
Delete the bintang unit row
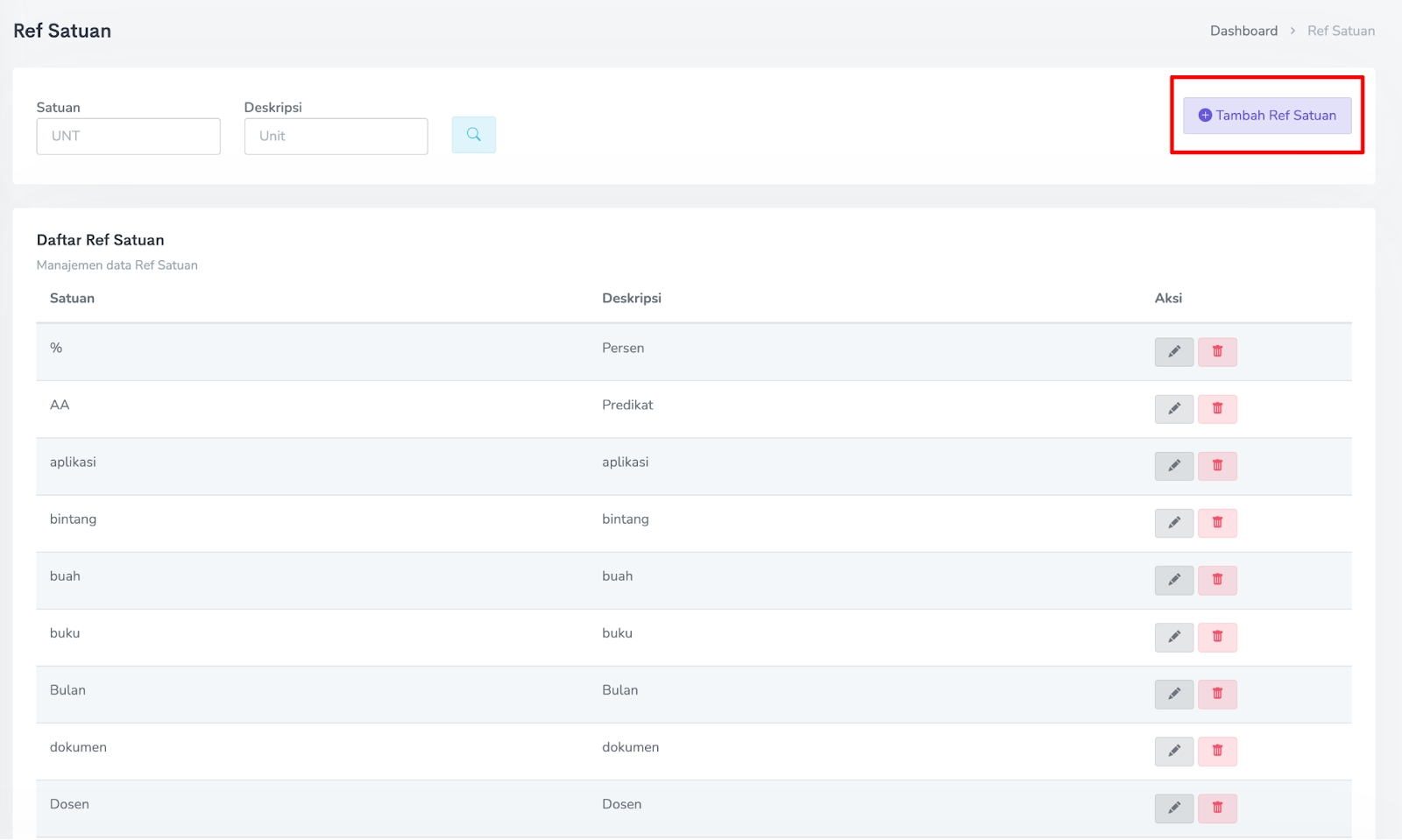(x=1217, y=523)
